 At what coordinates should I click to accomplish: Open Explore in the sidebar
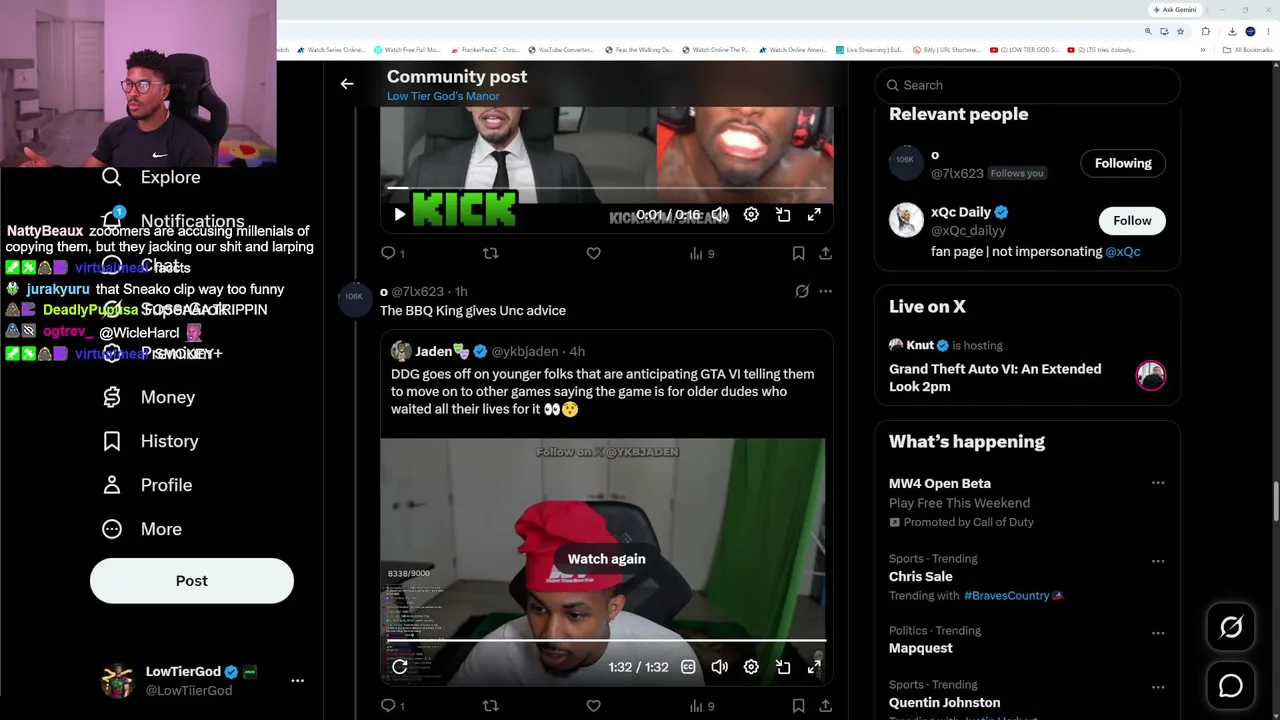[151, 177]
